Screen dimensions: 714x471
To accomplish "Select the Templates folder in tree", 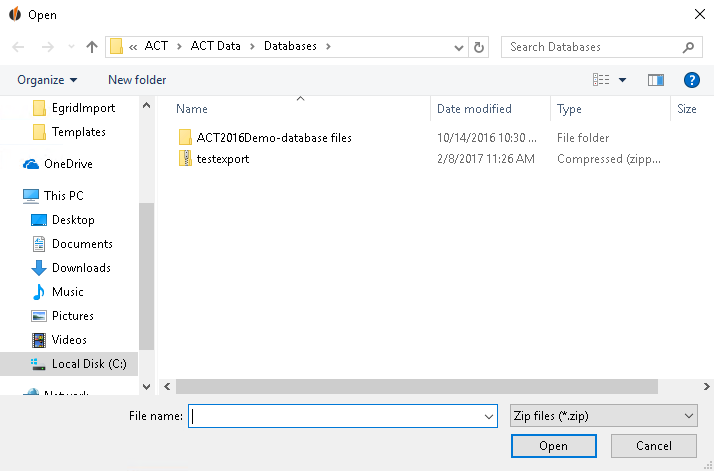I will coord(69,132).
